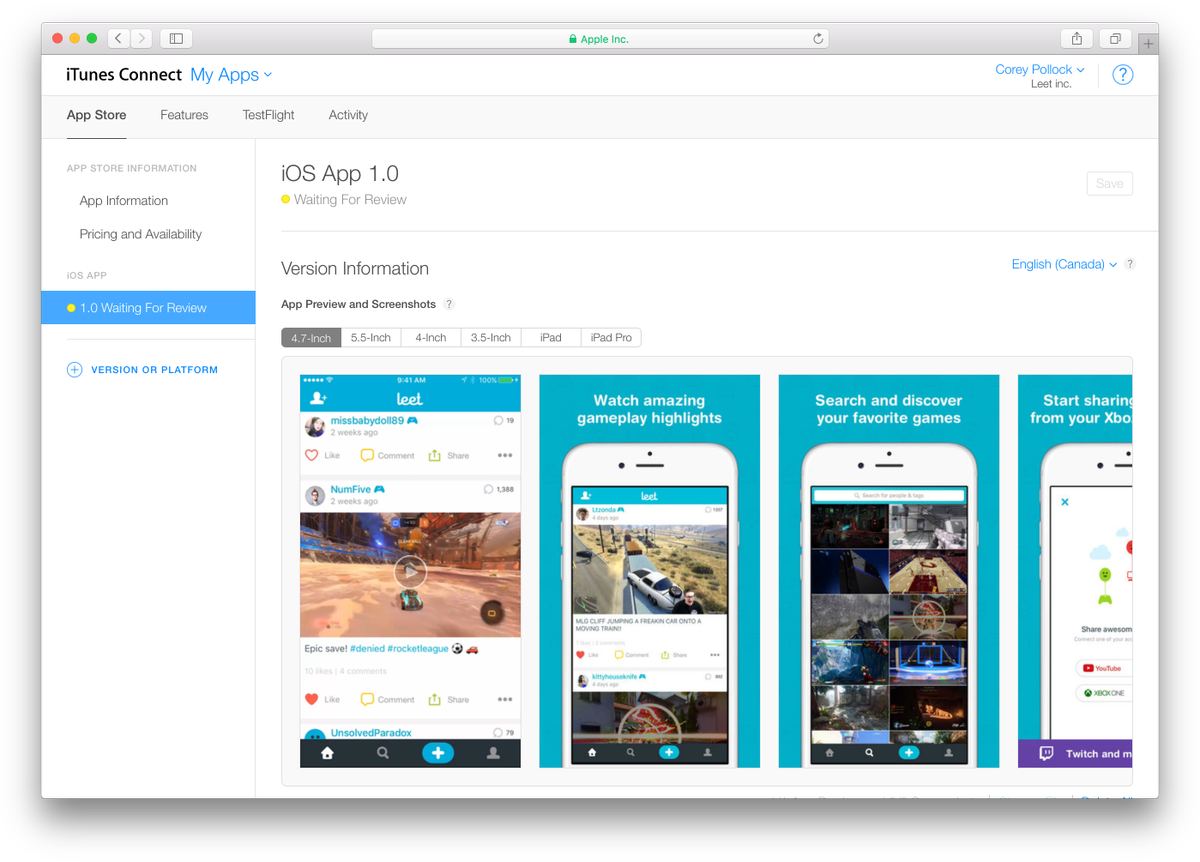Click the plus icon beside Version or Platform
Screen dimensions: 1200x862
(x=74, y=370)
